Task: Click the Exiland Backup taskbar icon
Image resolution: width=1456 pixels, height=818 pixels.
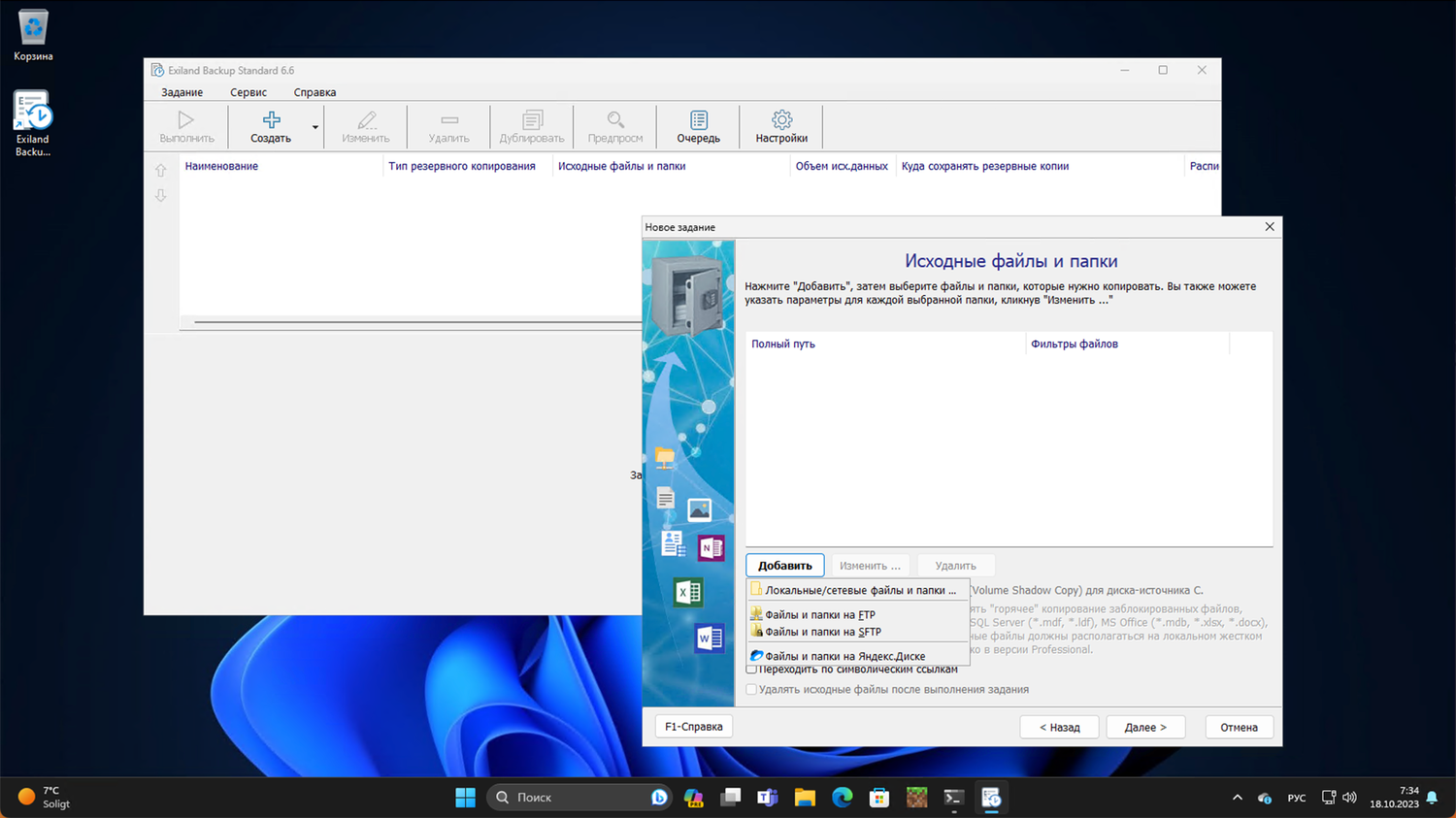Action: [991, 798]
